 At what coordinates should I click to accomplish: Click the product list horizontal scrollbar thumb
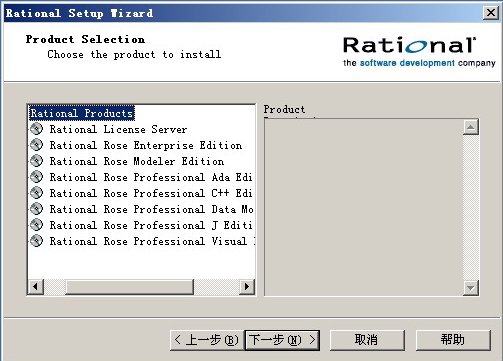(x=129, y=287)
